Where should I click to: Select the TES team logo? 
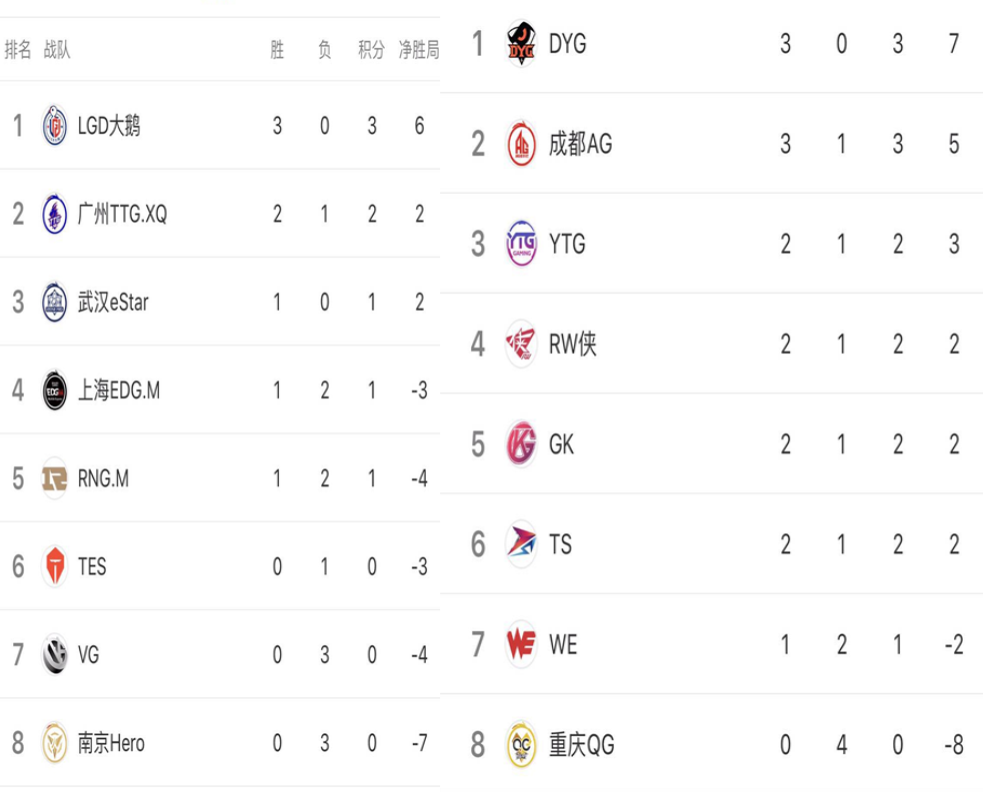coord(55,566)
